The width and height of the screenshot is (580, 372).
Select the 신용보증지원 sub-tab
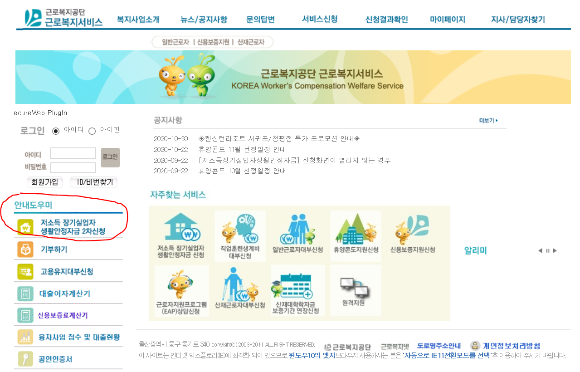click(x=213, y=42)
